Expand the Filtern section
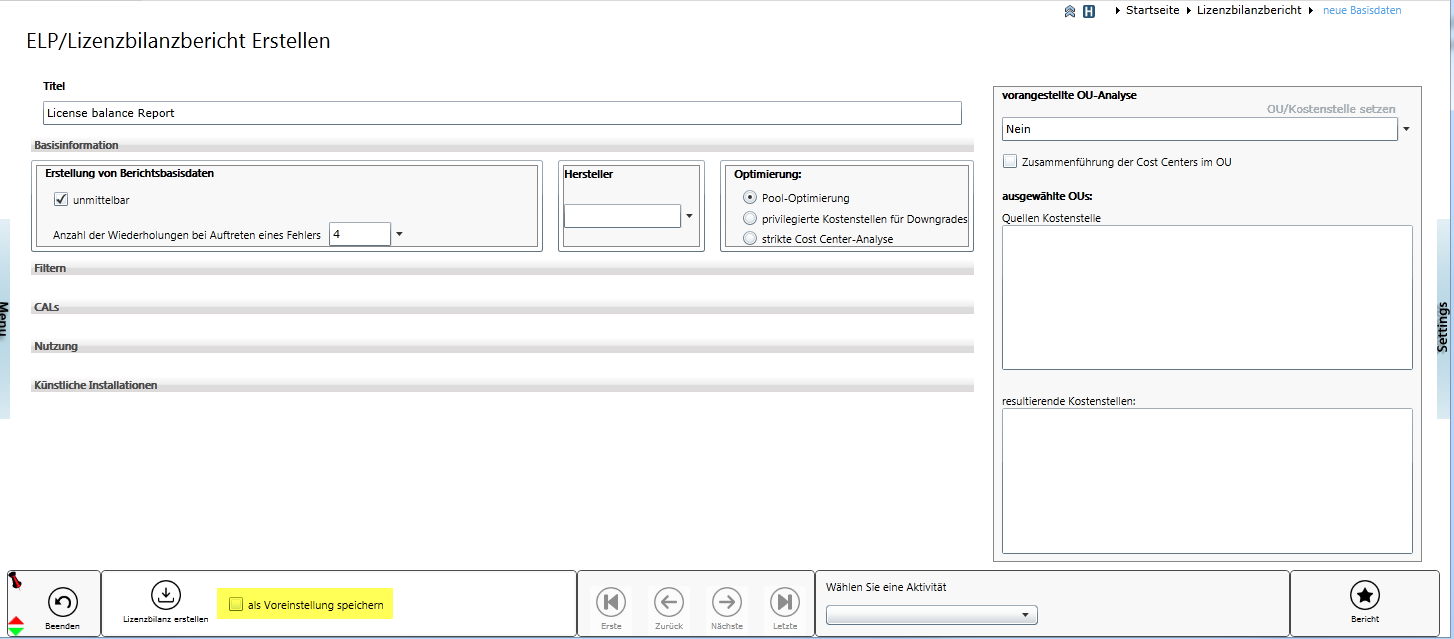The height and width of the screenshot is (639, 1454). pyautogui.click(x=49, y=269)
